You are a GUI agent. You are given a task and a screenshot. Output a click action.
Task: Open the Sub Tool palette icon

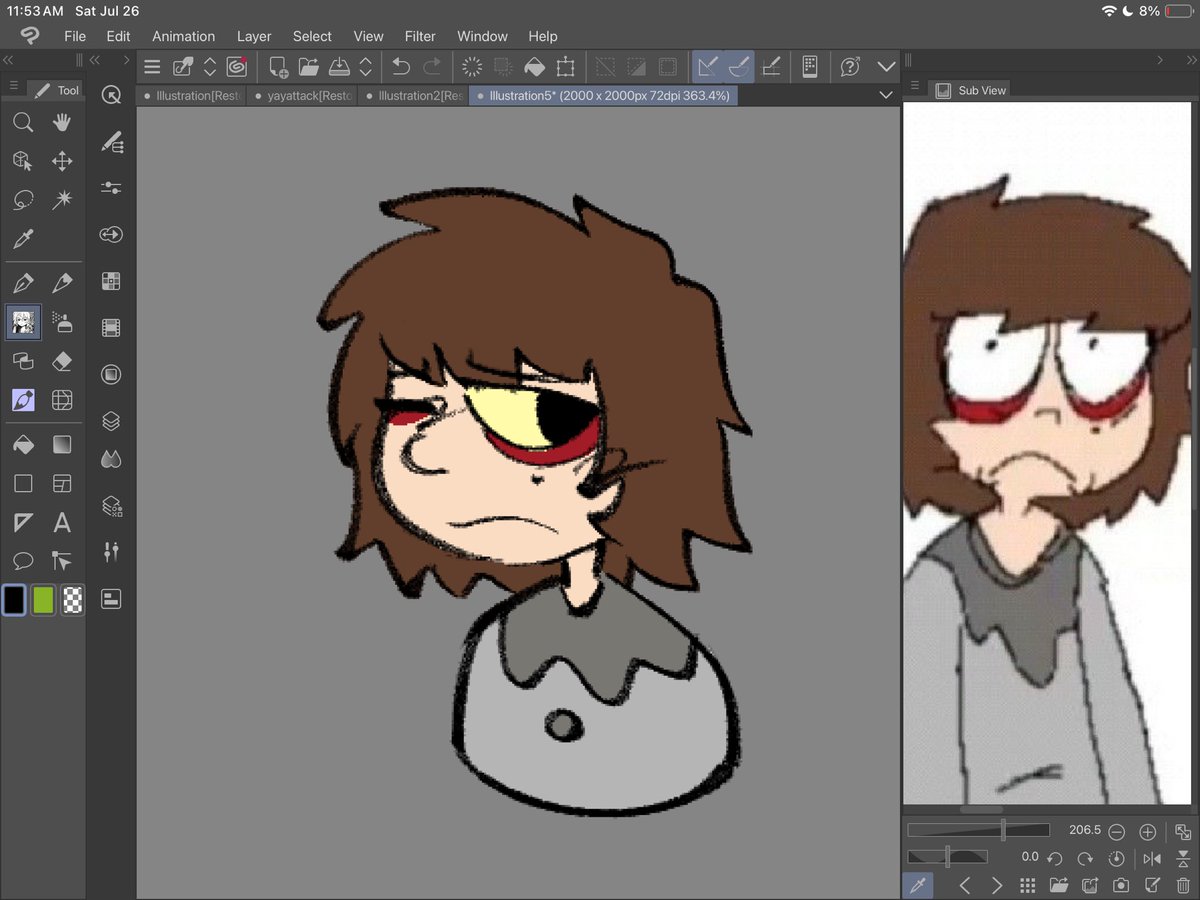pyautogui.click(x=111, y=144)
